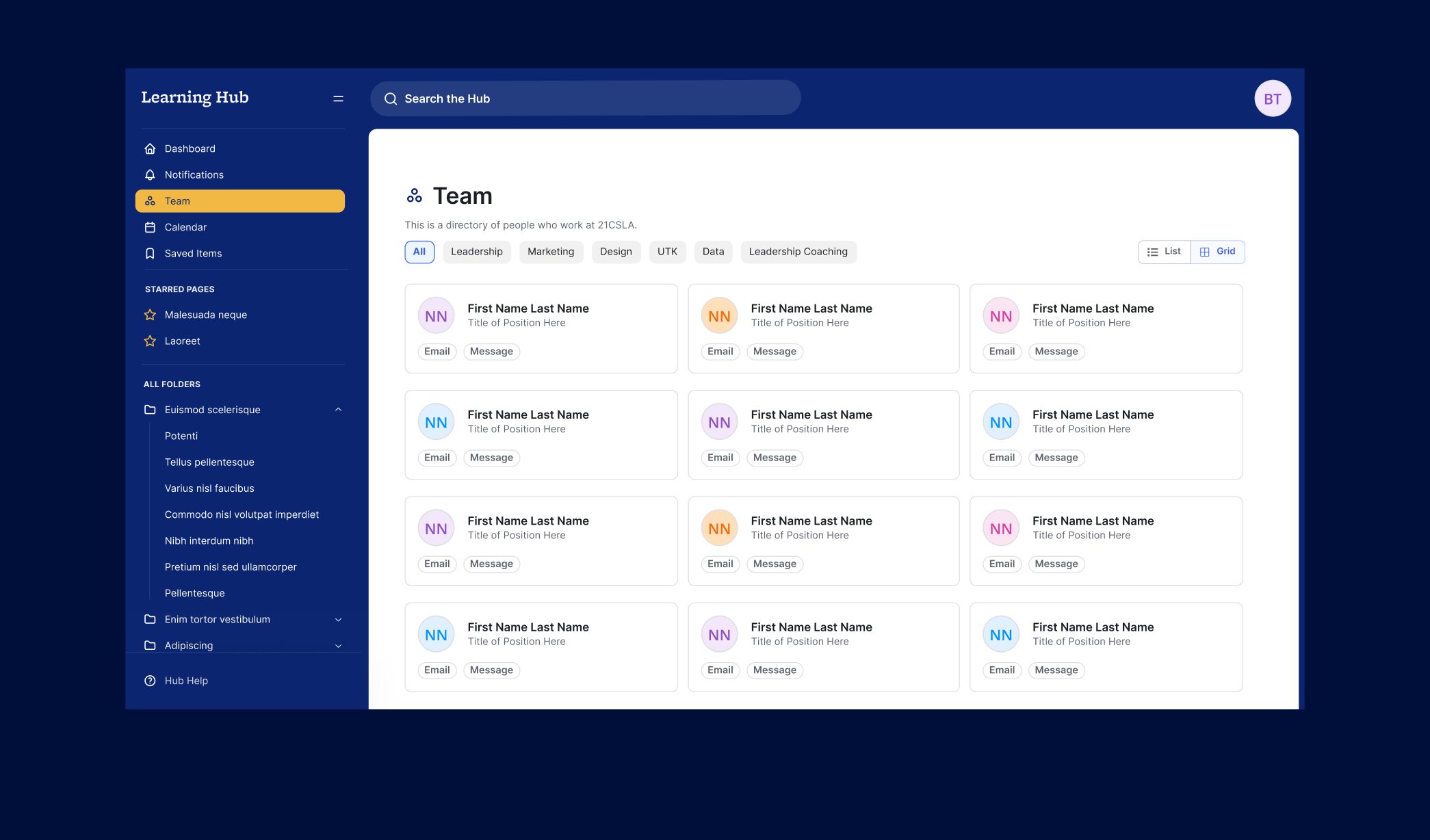Screen dimensions: 1430x840
Task: Click the Hub Help question mark icon
Action: click(150, 681)
